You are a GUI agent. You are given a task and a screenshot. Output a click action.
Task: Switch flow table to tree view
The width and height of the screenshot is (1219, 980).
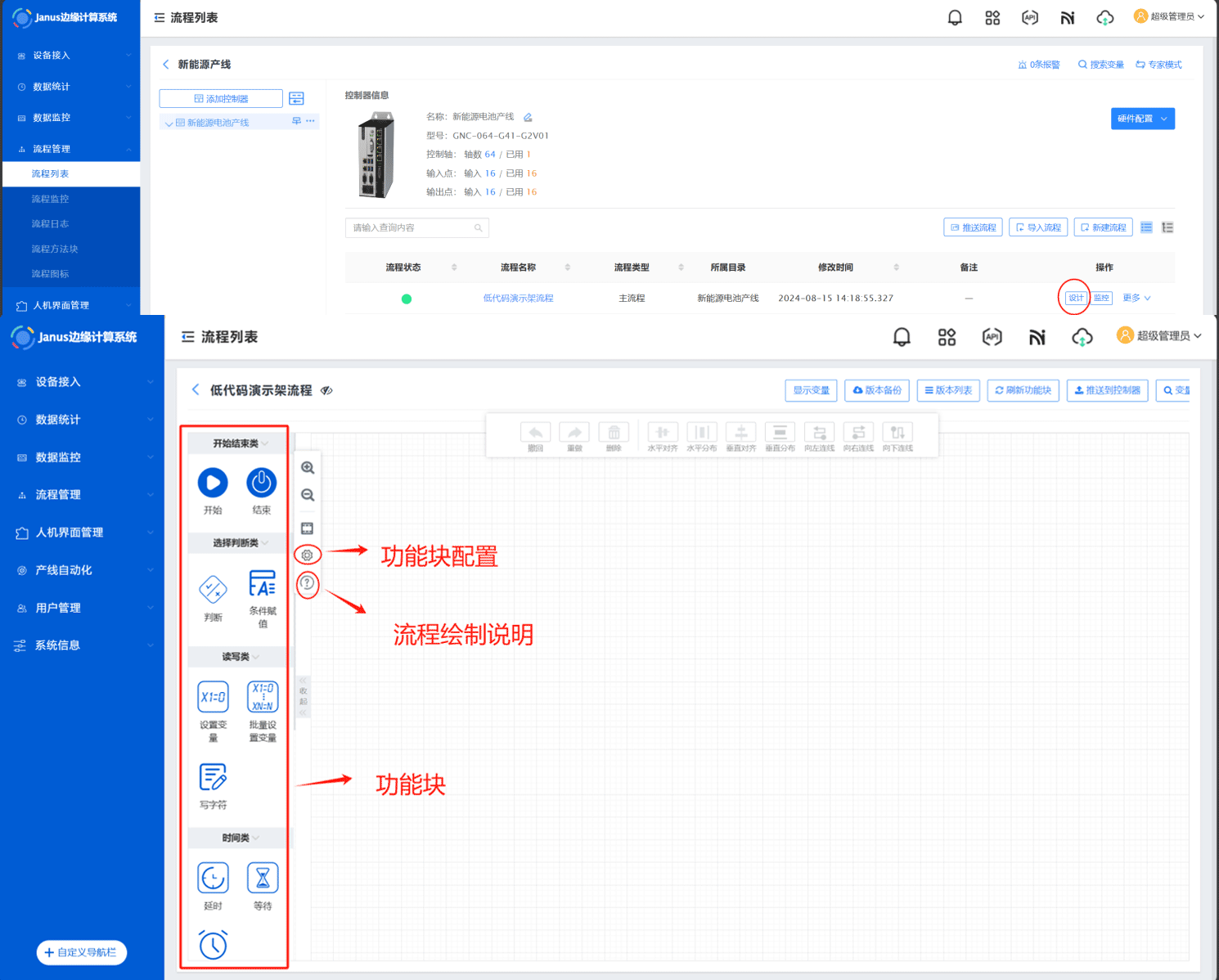(1167, 227)
